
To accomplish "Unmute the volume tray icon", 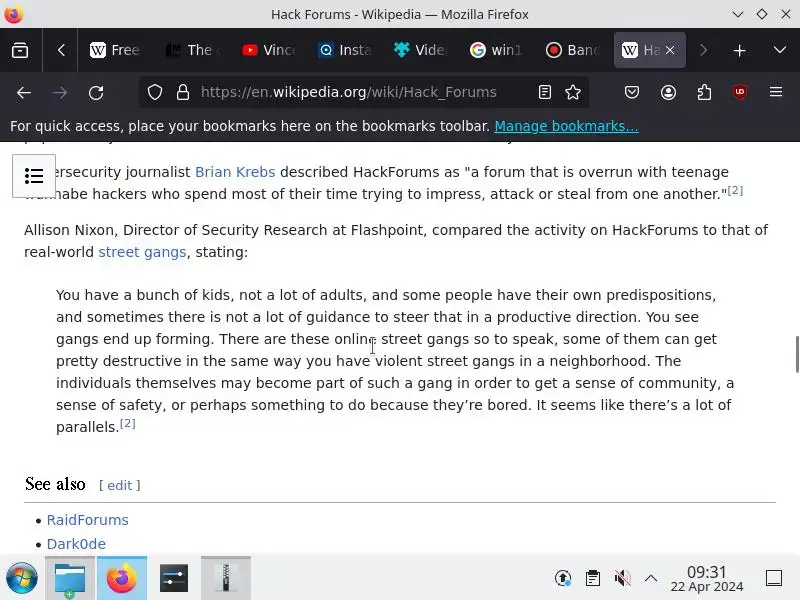I will 622,578.
